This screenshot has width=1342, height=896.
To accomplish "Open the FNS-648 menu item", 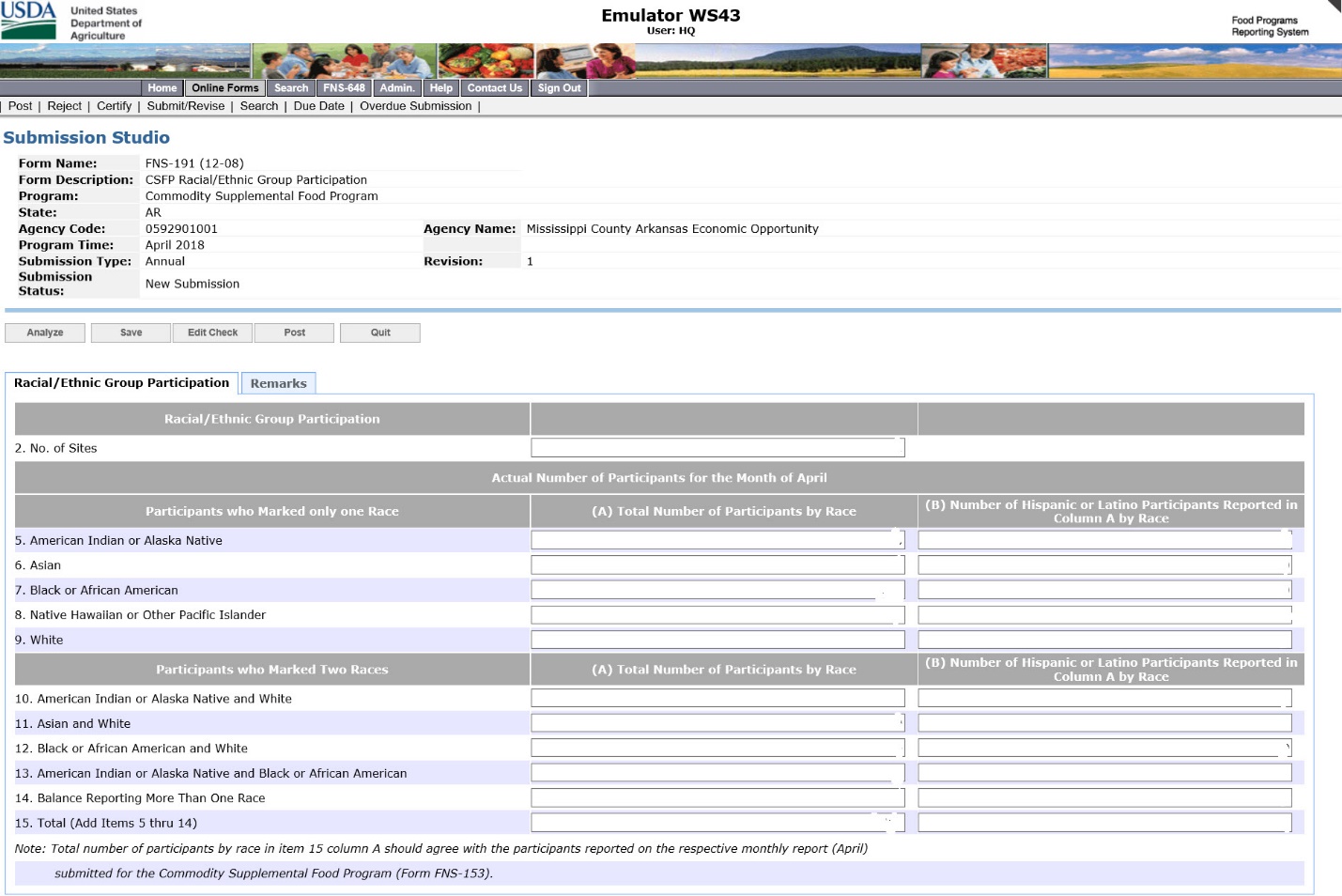I will [x=344, y=88].
